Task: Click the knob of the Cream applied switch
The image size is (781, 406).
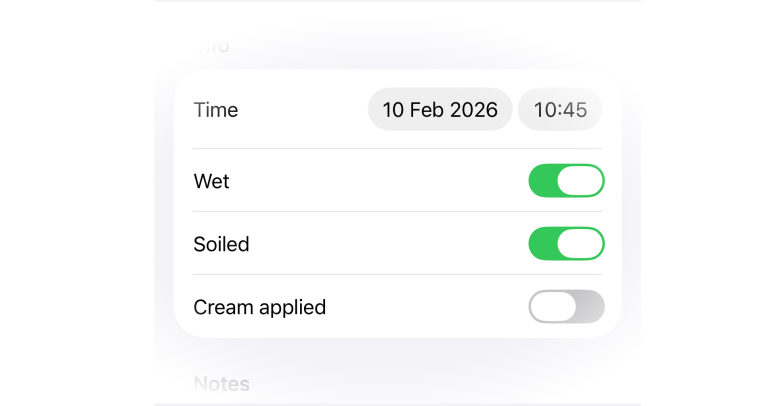Action: click(x=553, y=307)
